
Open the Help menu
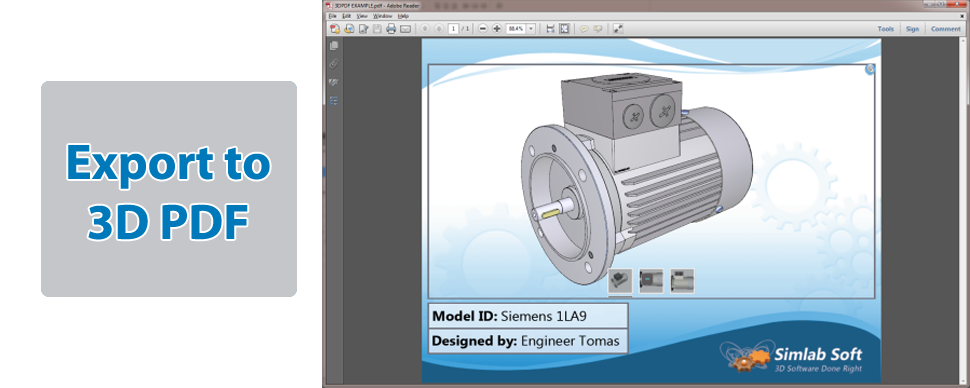pyautogui.click(x=403, y=15)
